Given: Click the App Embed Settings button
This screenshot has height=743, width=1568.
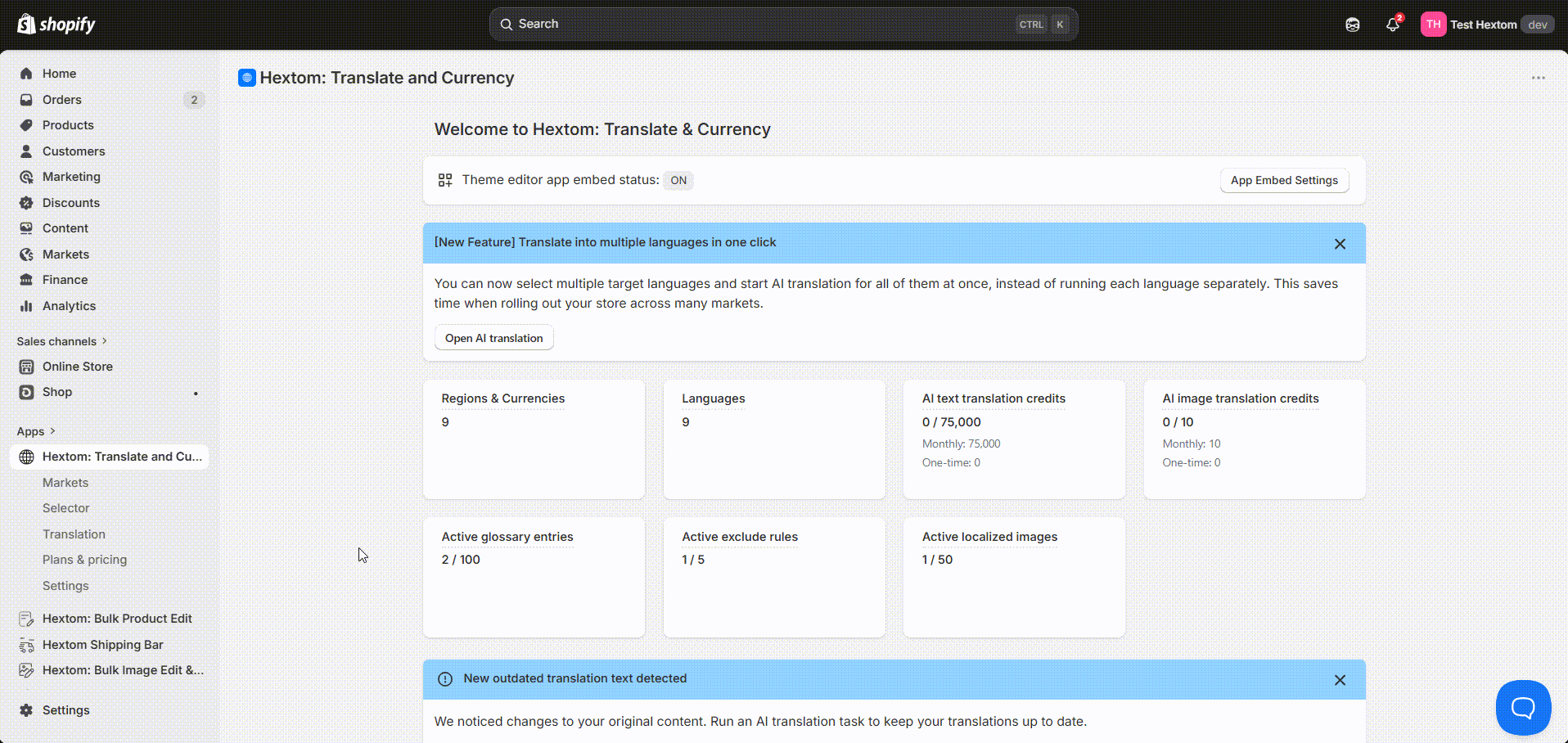Looking at the screenshot, I should coord(1284,180).
